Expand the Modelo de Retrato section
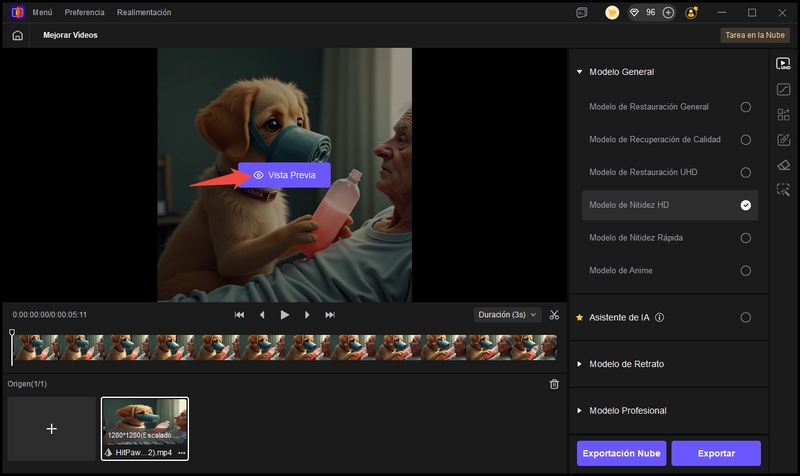 pyautogui.click(x=626, y=364)
